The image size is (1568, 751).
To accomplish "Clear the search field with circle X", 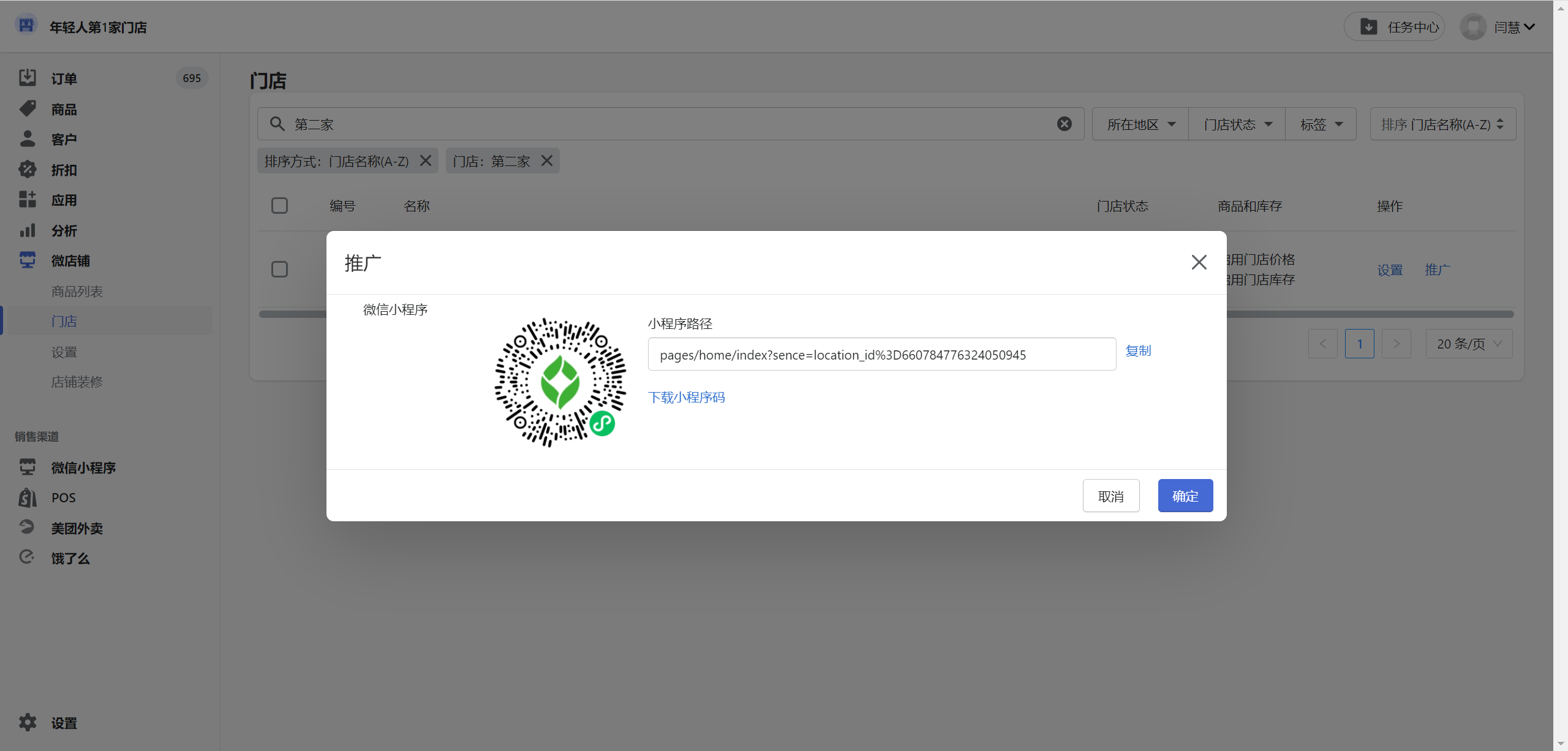I will pos(1065,124).
